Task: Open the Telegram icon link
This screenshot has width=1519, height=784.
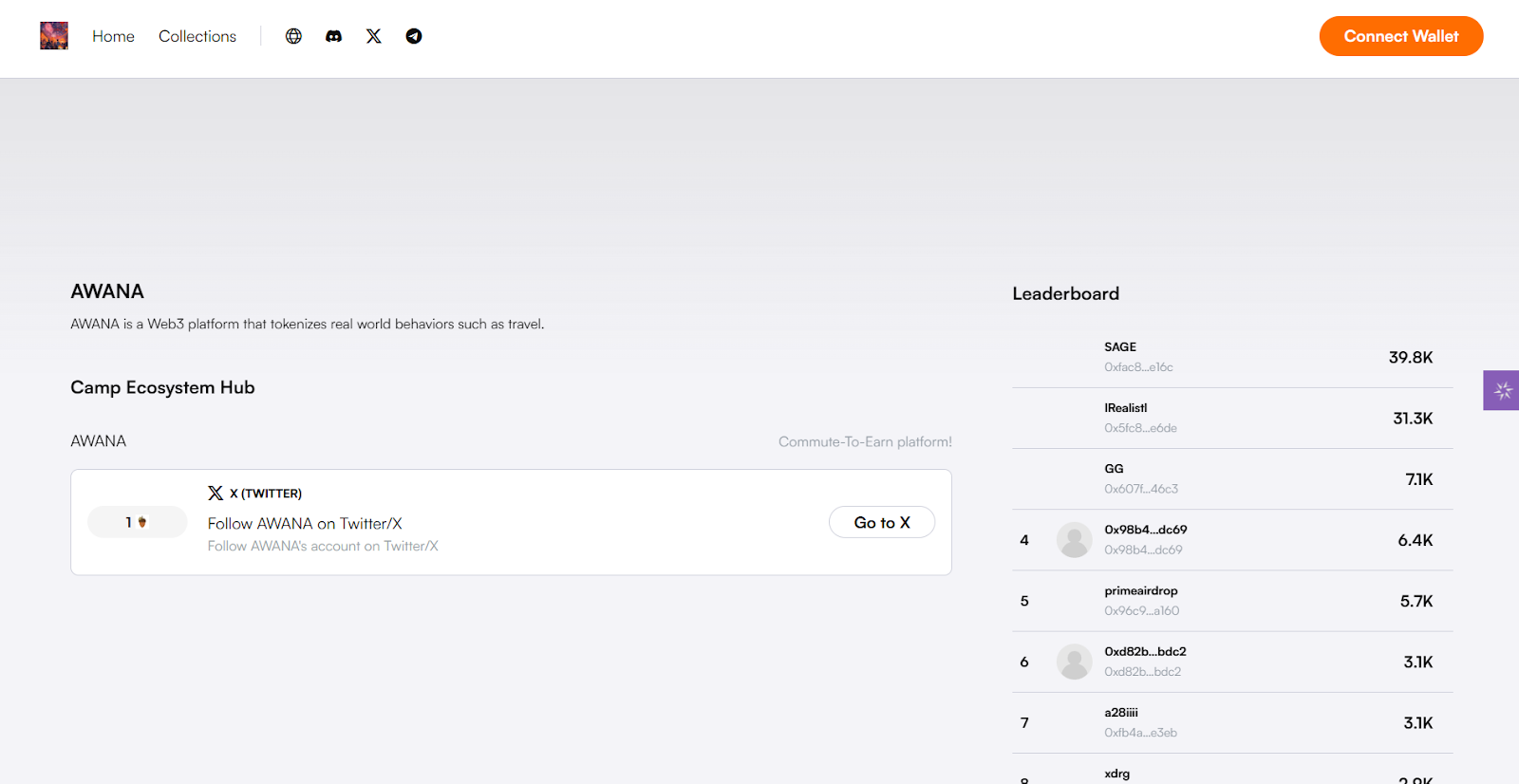Action: click(414, 36)
